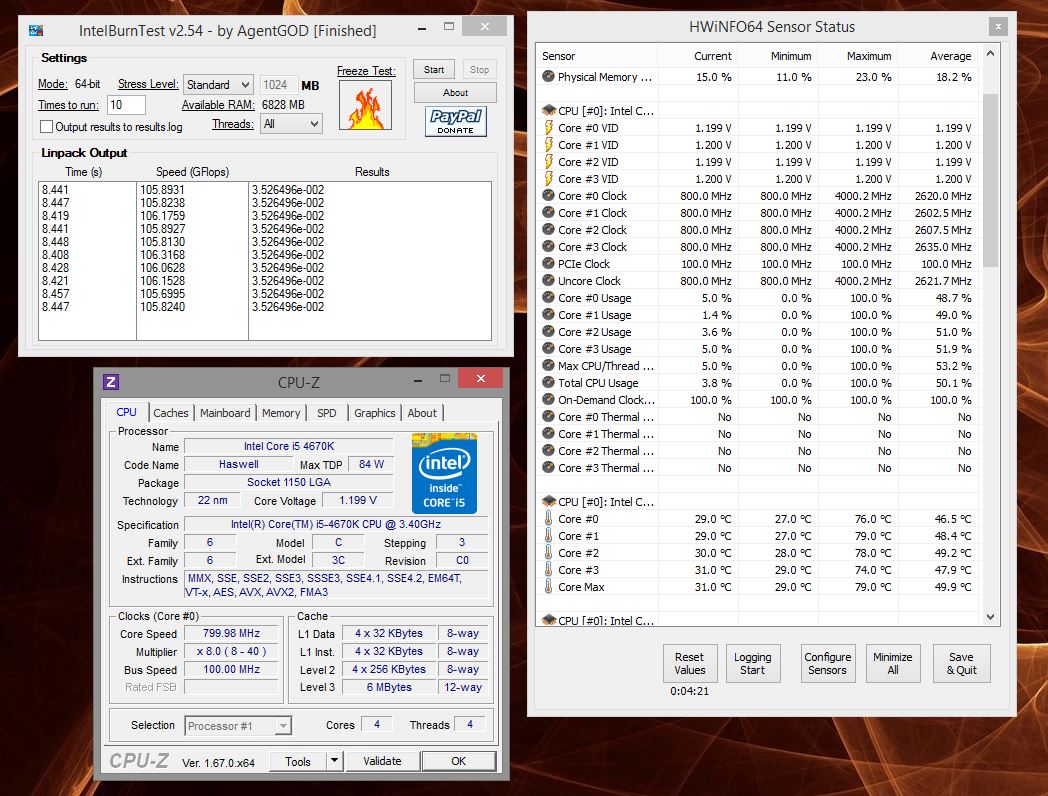
Task: Click the second CPU [#0] temperature group icon
Action: (549, 501)
